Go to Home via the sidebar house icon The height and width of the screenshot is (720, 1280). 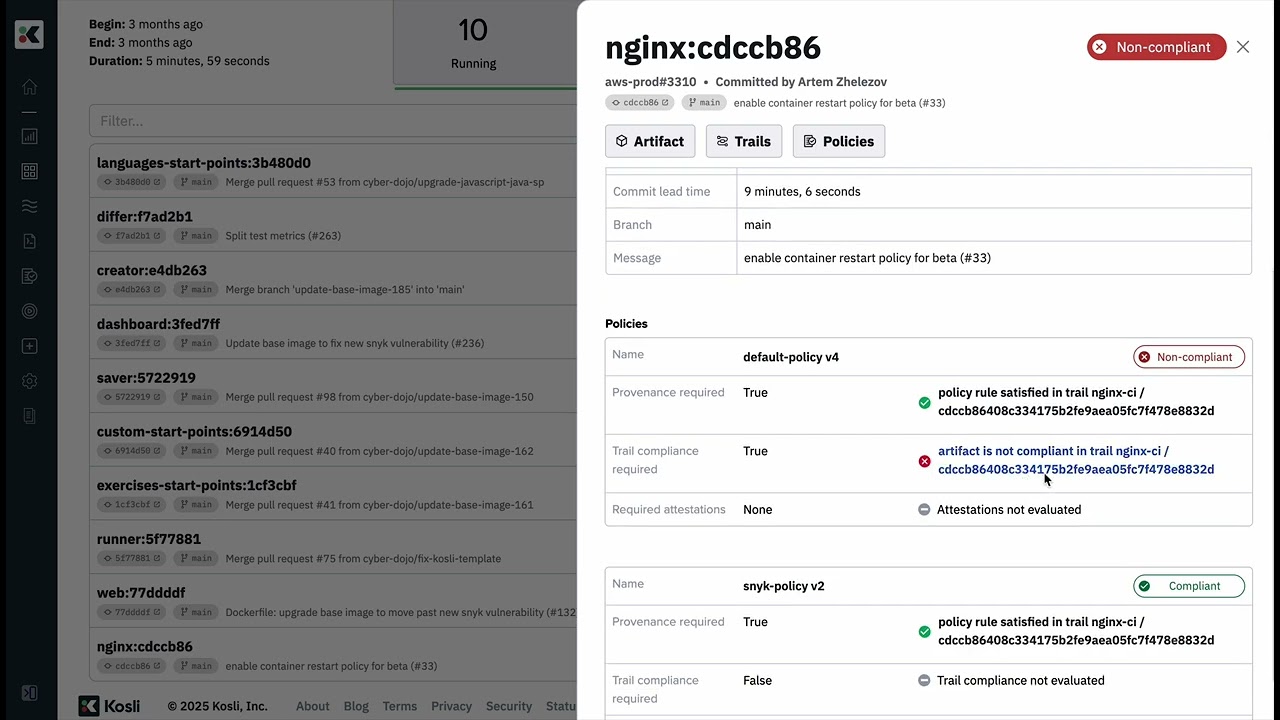click(x=29, y=87)
